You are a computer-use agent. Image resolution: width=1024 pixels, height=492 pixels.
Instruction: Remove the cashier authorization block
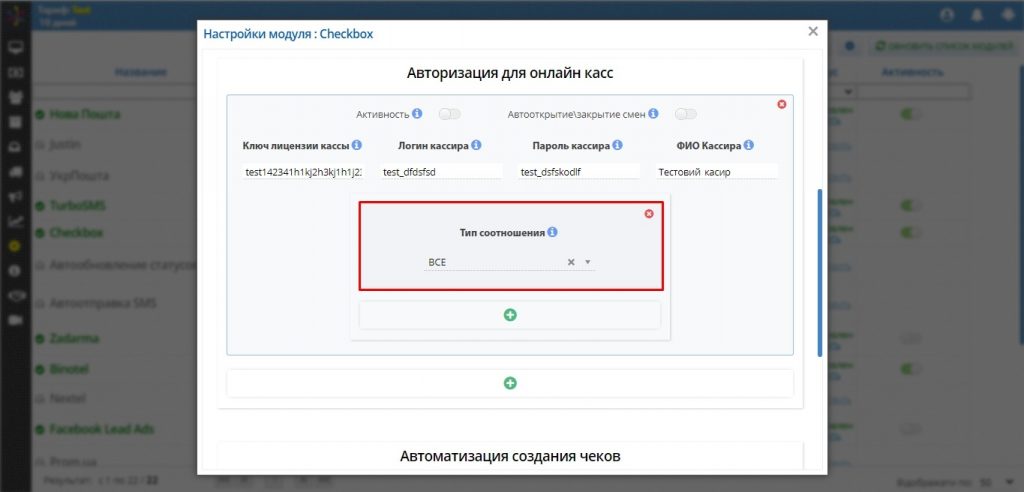coord(782,105)
